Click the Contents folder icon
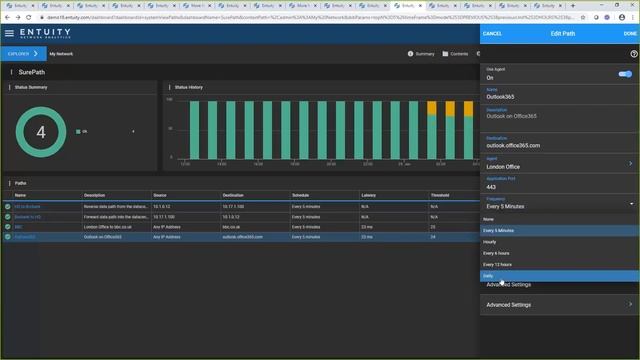 [445, 53]
